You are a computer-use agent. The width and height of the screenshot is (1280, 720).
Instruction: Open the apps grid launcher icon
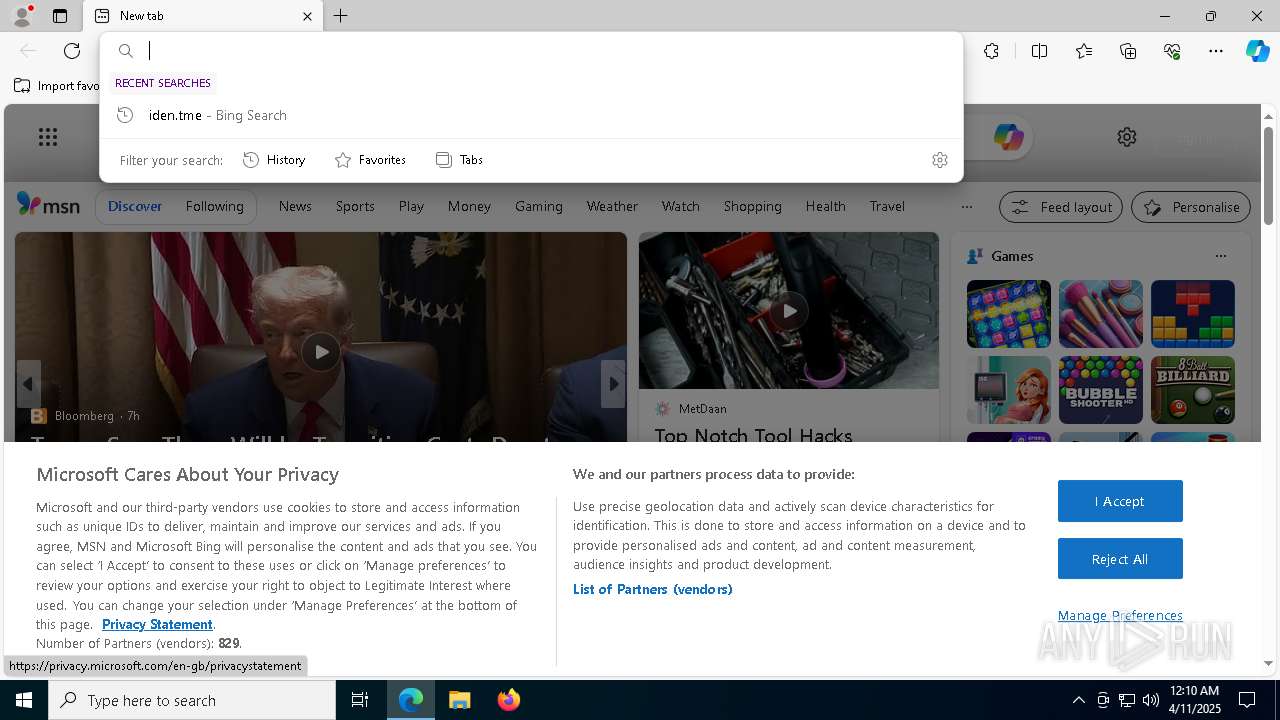click(x=48, y=137)
